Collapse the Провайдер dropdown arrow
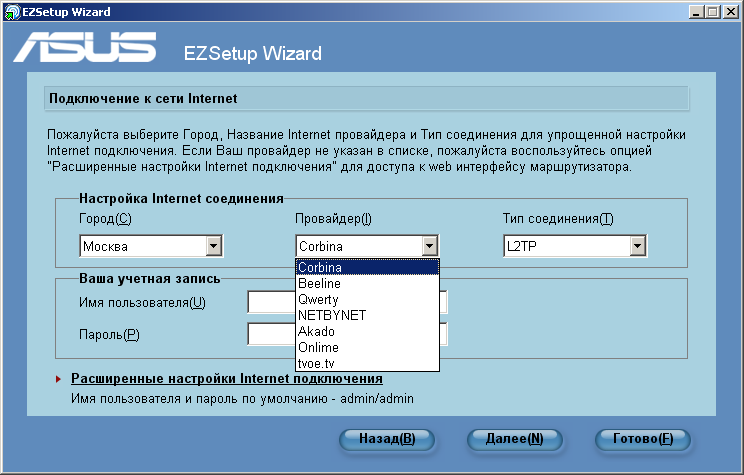744x475 pixels. 429,246
